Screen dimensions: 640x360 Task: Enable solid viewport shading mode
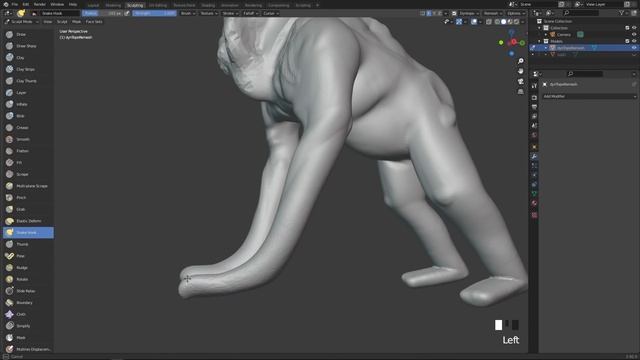504,22
